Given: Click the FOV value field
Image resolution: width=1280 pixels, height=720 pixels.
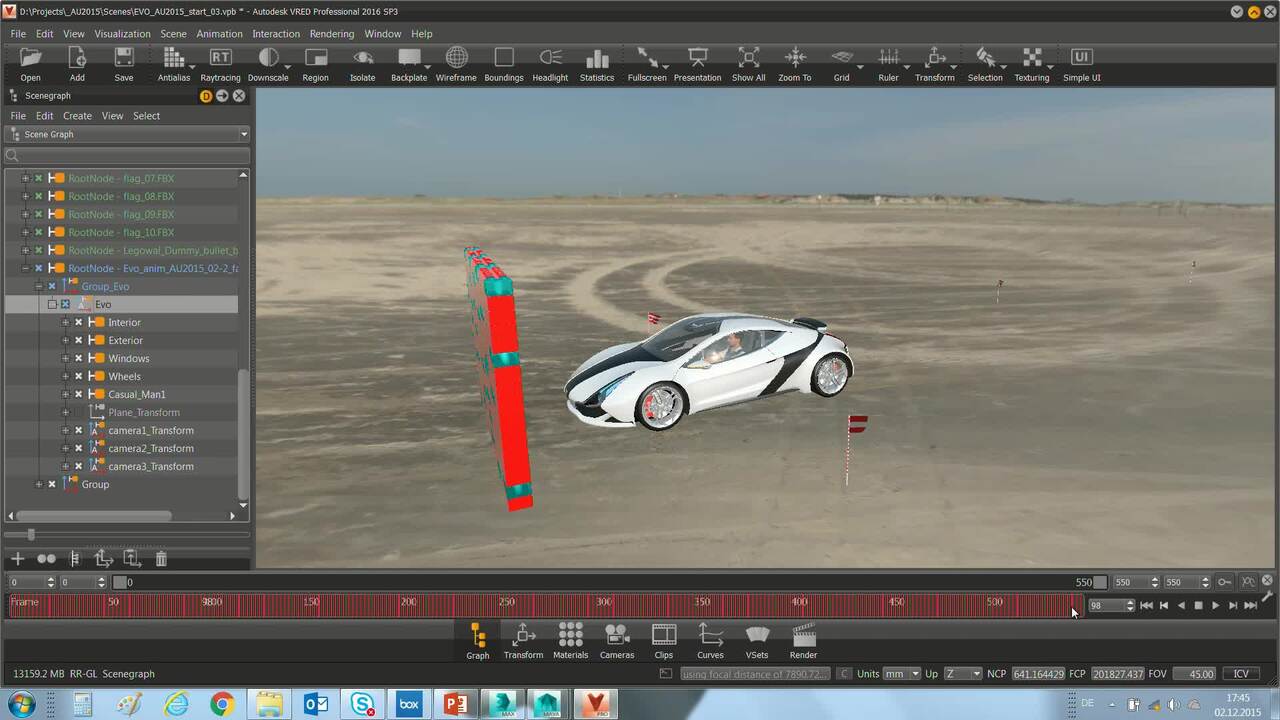Looking at the screenshot, I should coord(1194,674).
